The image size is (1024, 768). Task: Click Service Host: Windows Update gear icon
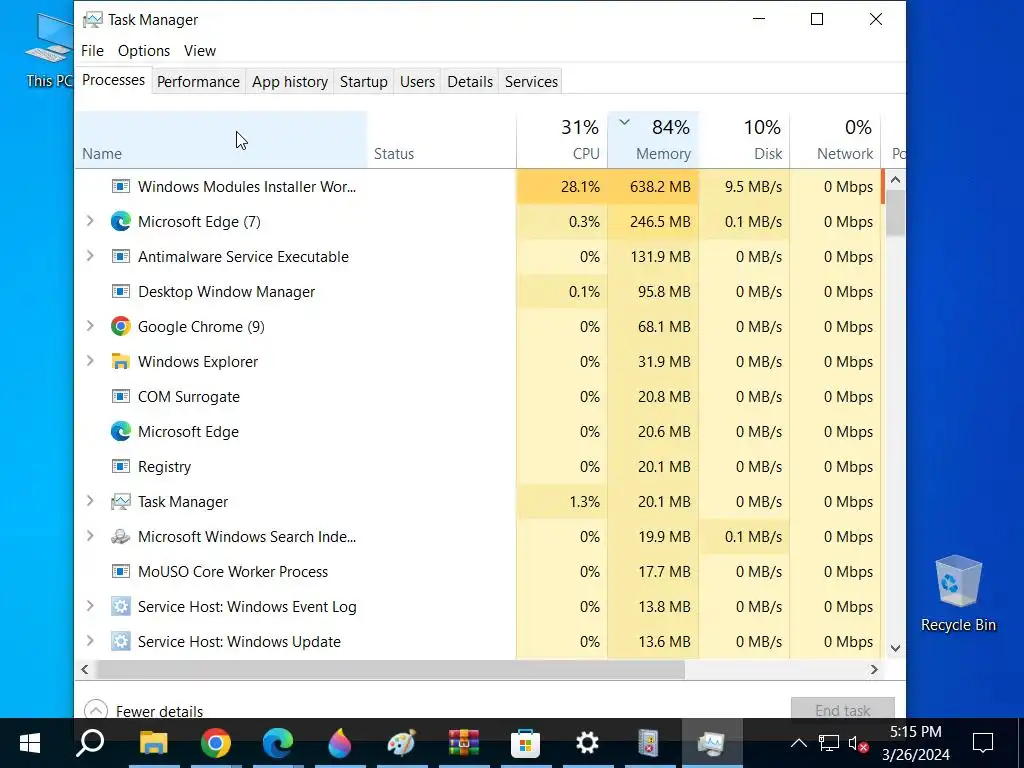pos(120,642)
